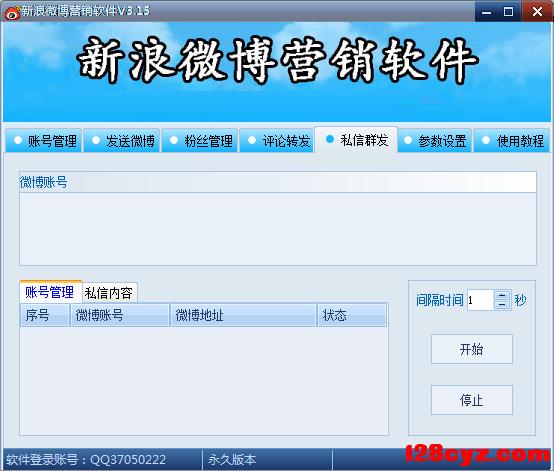Click the 序号 column header

pyautogui.click(x=45, y=315)
